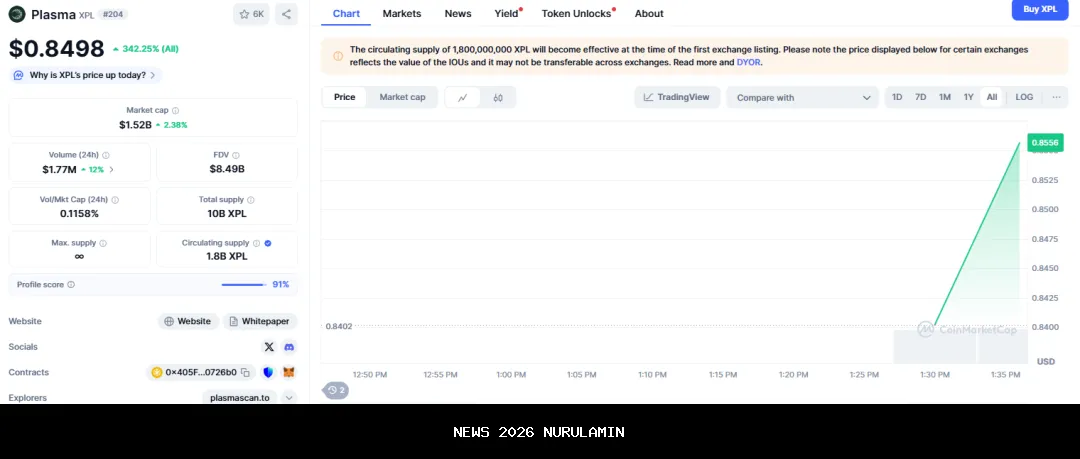Screen dimensions: 1080x459
Task: Open the chart more options ellipsis menu
Action: [1056, 97]
